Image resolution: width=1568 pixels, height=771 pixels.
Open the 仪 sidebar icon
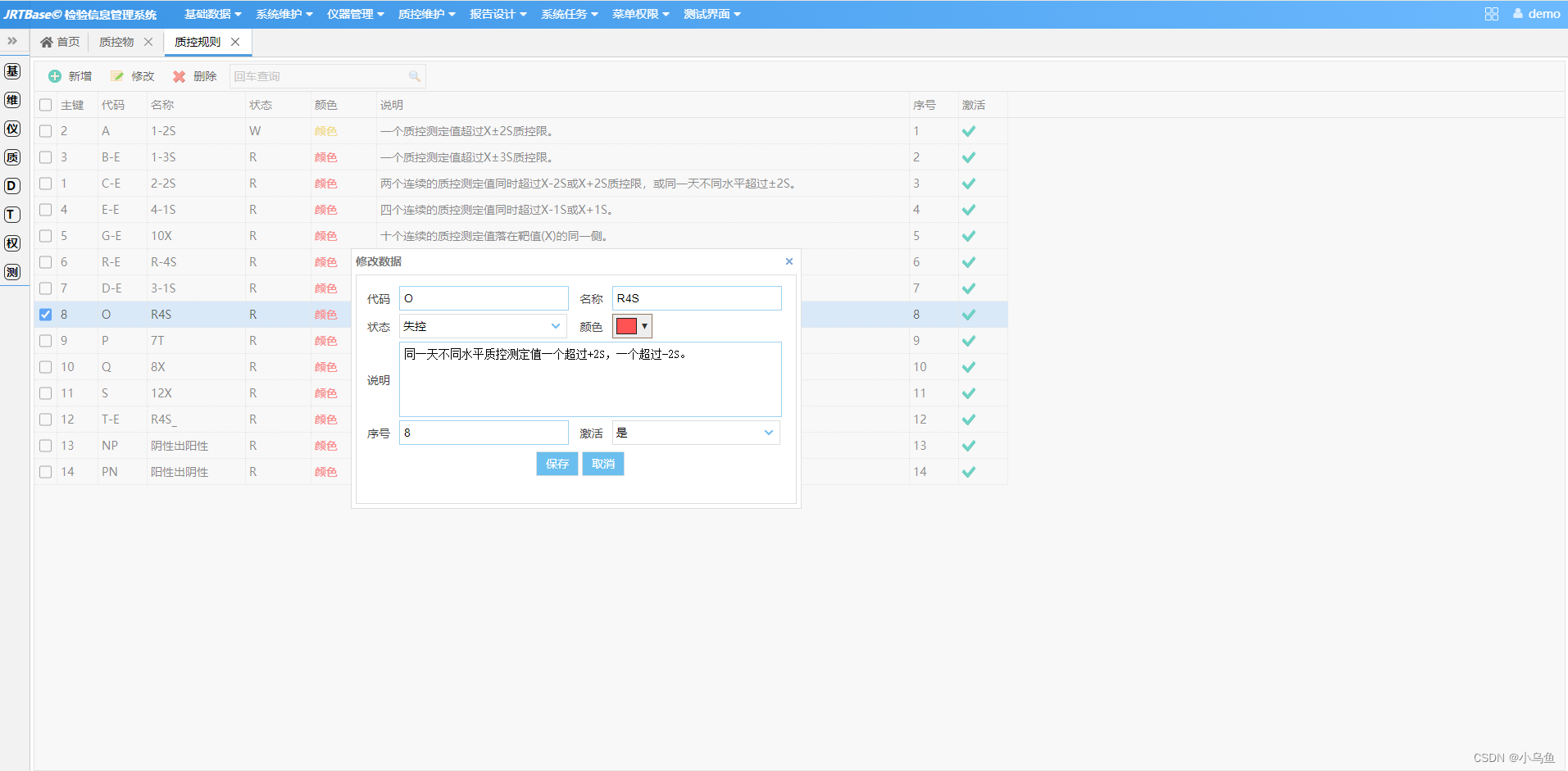pyautogui.click(x=12, y=129)
